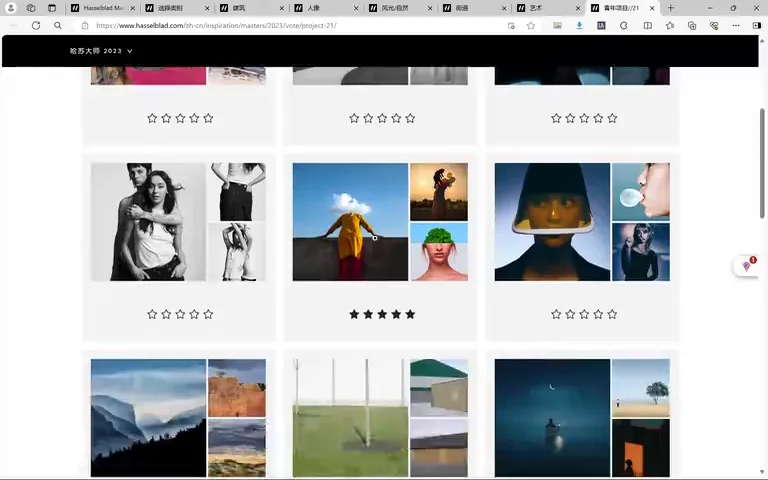View site information lock icon
This screenshot has height=480, width=768.
(x=85, y=25)
